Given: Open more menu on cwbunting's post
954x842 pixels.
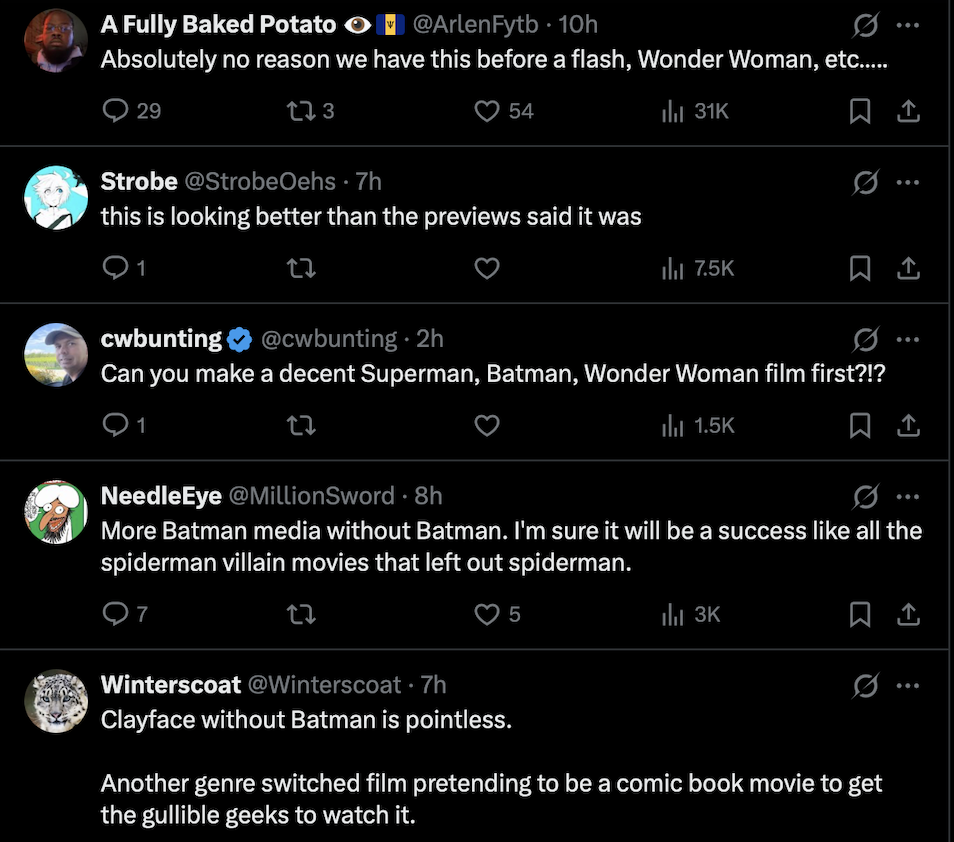Looking at the screenshot, I should point(908,339).
